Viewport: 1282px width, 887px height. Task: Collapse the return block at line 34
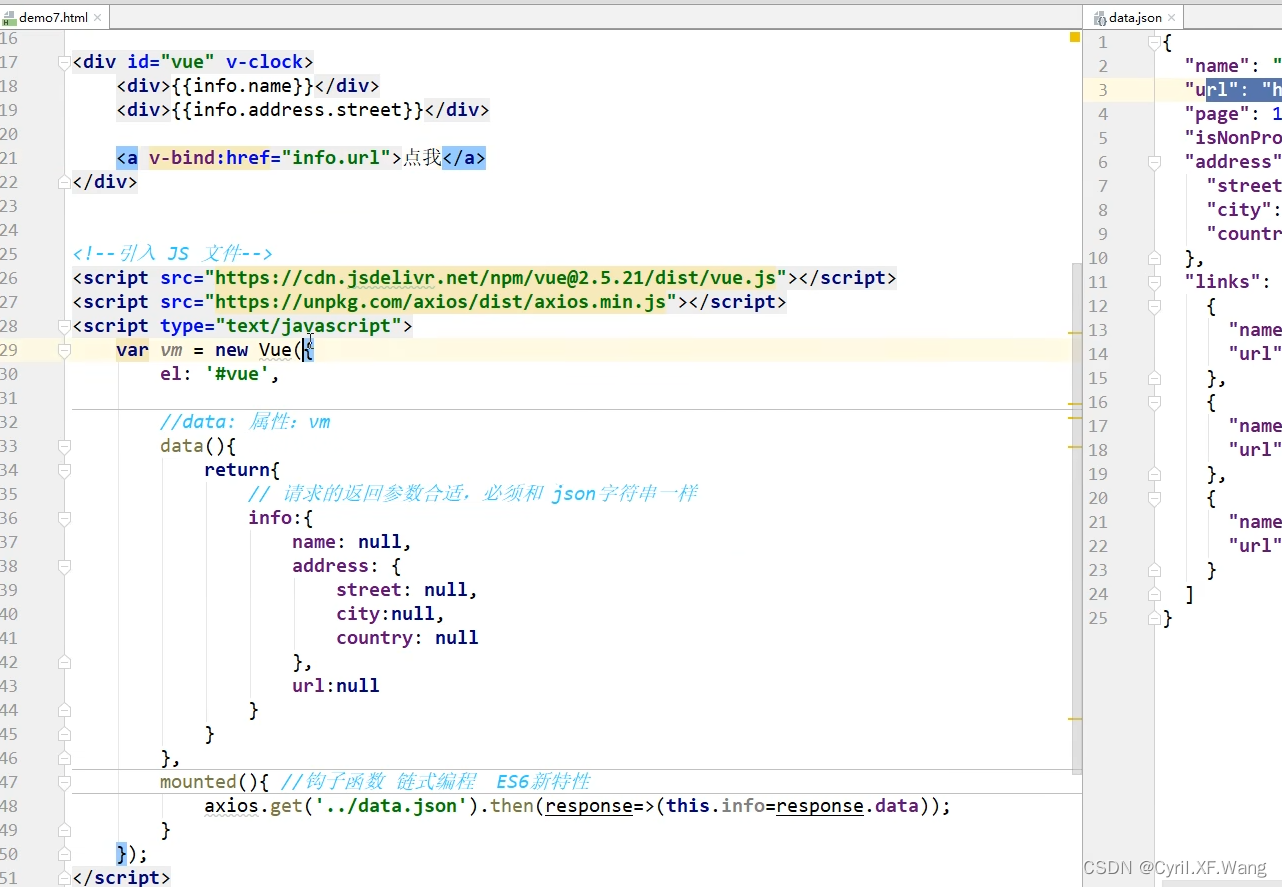coord(64,470)
